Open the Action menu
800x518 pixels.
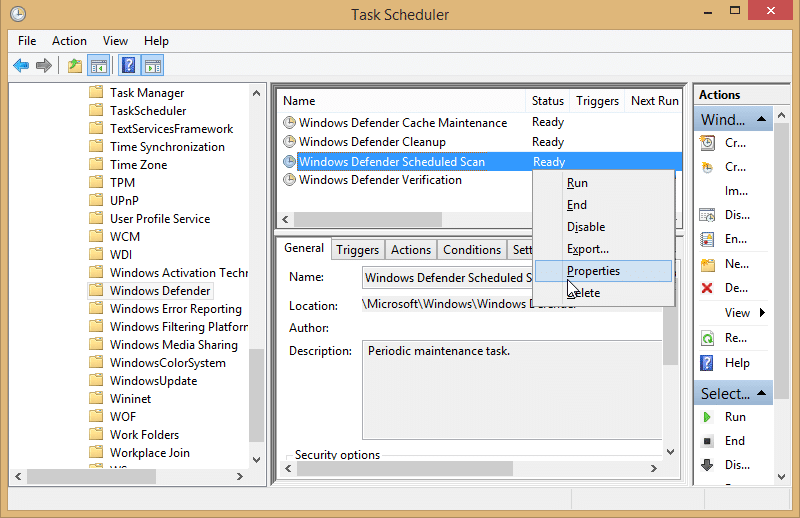pyautogui.click(x=69, y=41)
